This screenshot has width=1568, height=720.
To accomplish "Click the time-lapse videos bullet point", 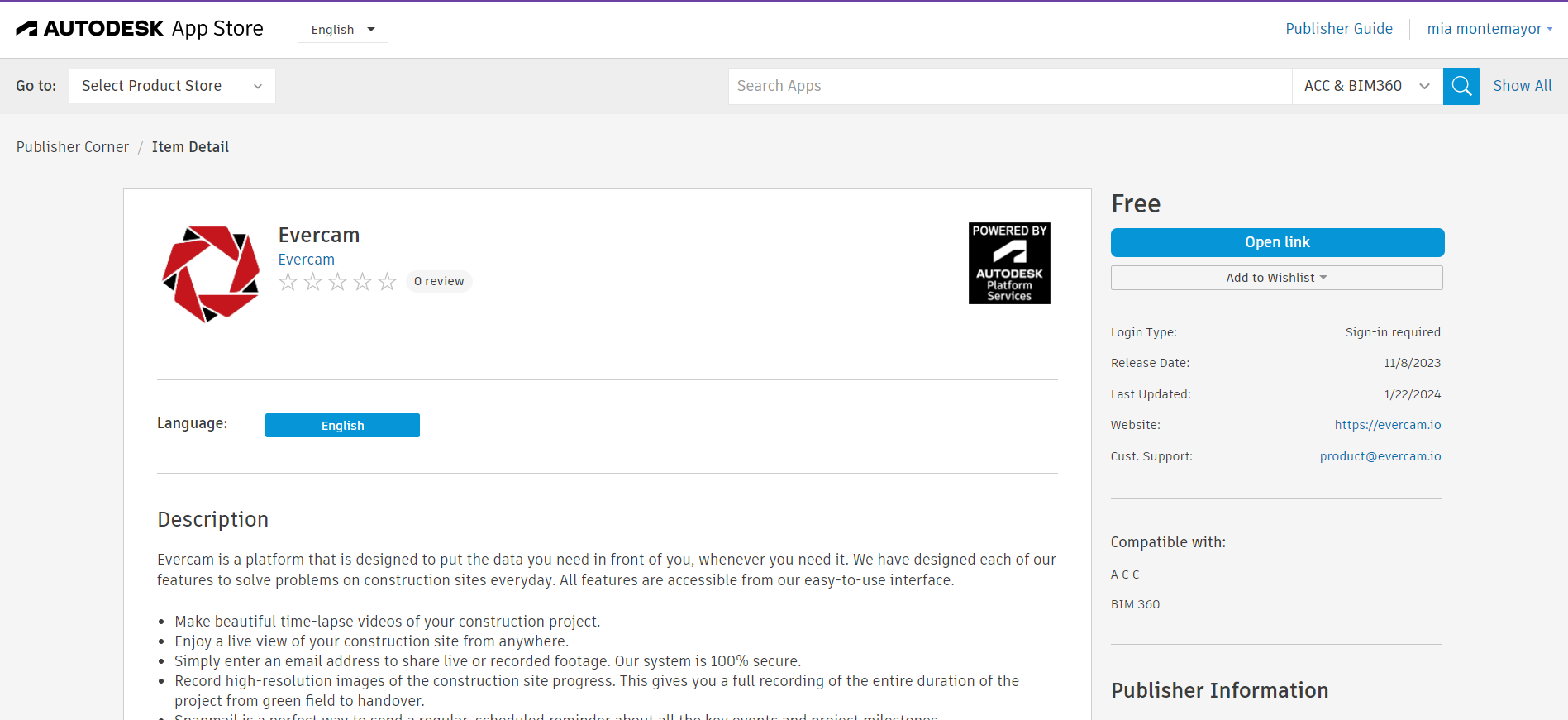I will 388,622.
